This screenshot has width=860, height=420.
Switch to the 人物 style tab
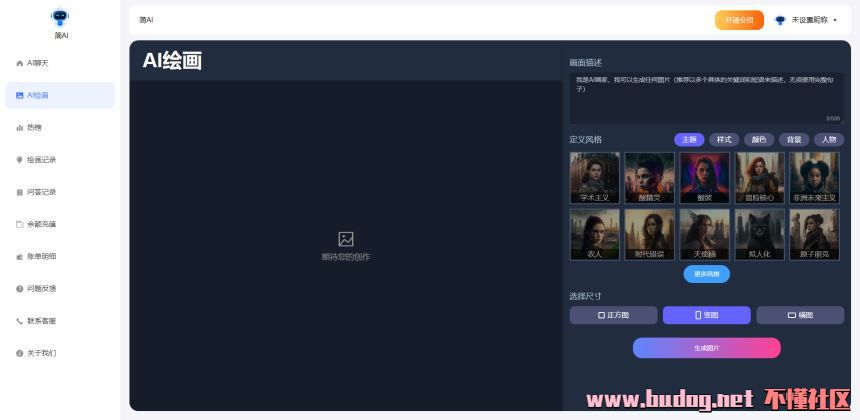[829, 140]
